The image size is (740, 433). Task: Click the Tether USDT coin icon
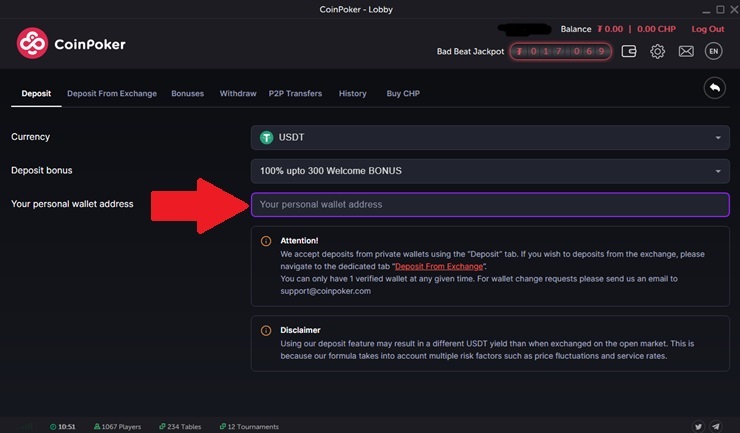(266, 137)
